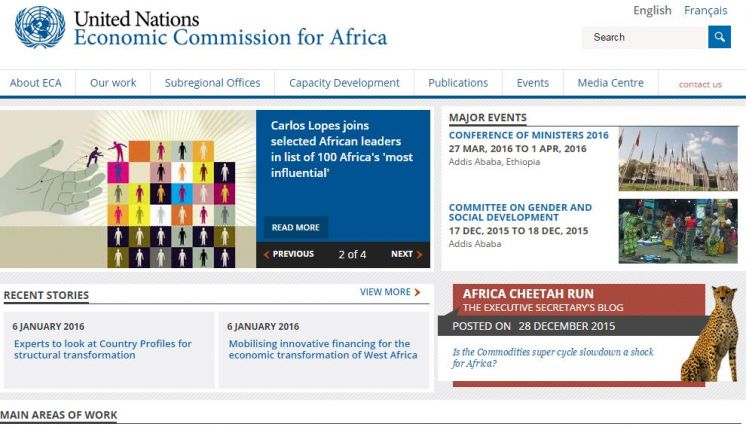Open the Gender committee event photo

tap(678, 231)
